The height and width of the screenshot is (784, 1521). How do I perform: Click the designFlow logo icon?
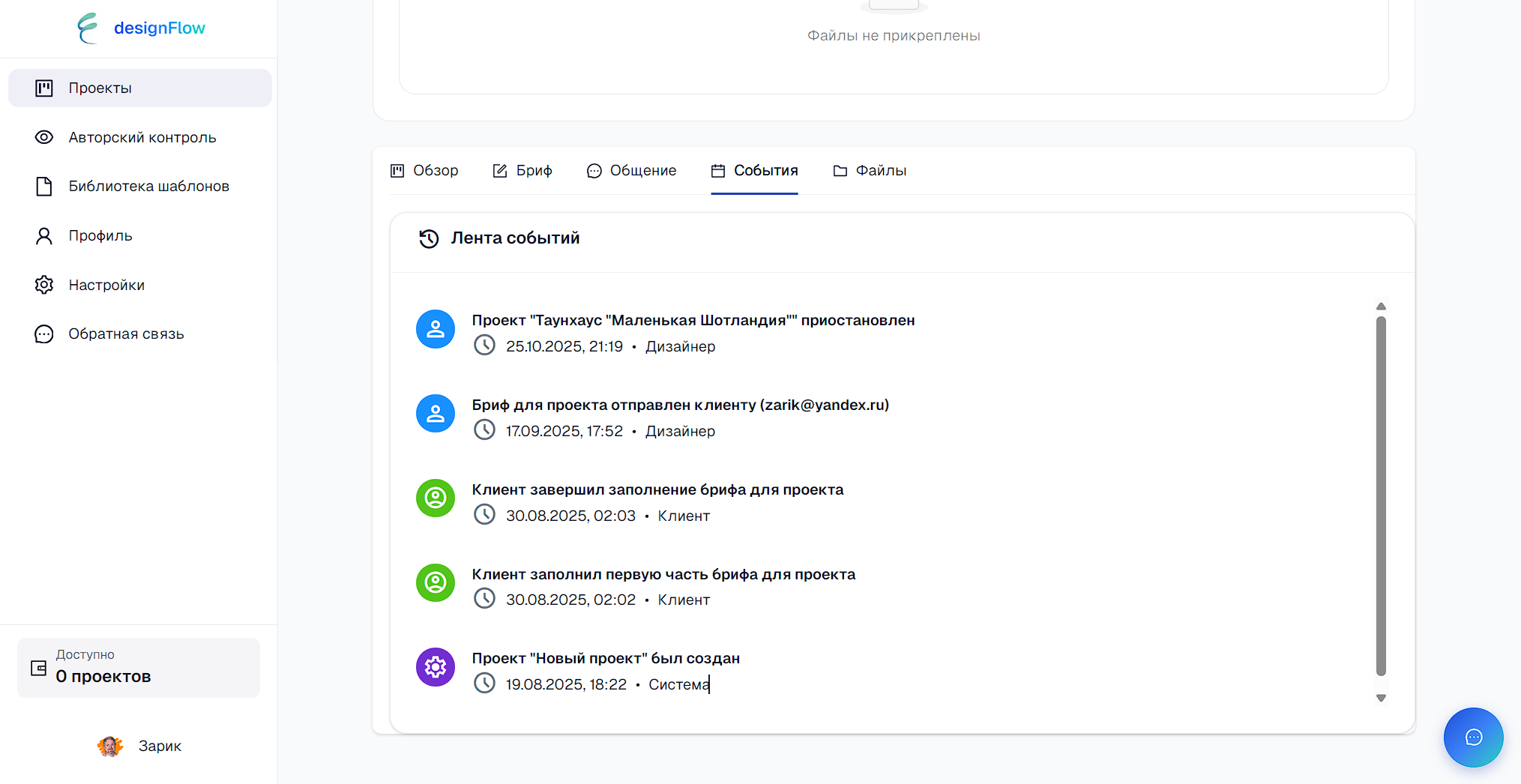pos(88,28)
